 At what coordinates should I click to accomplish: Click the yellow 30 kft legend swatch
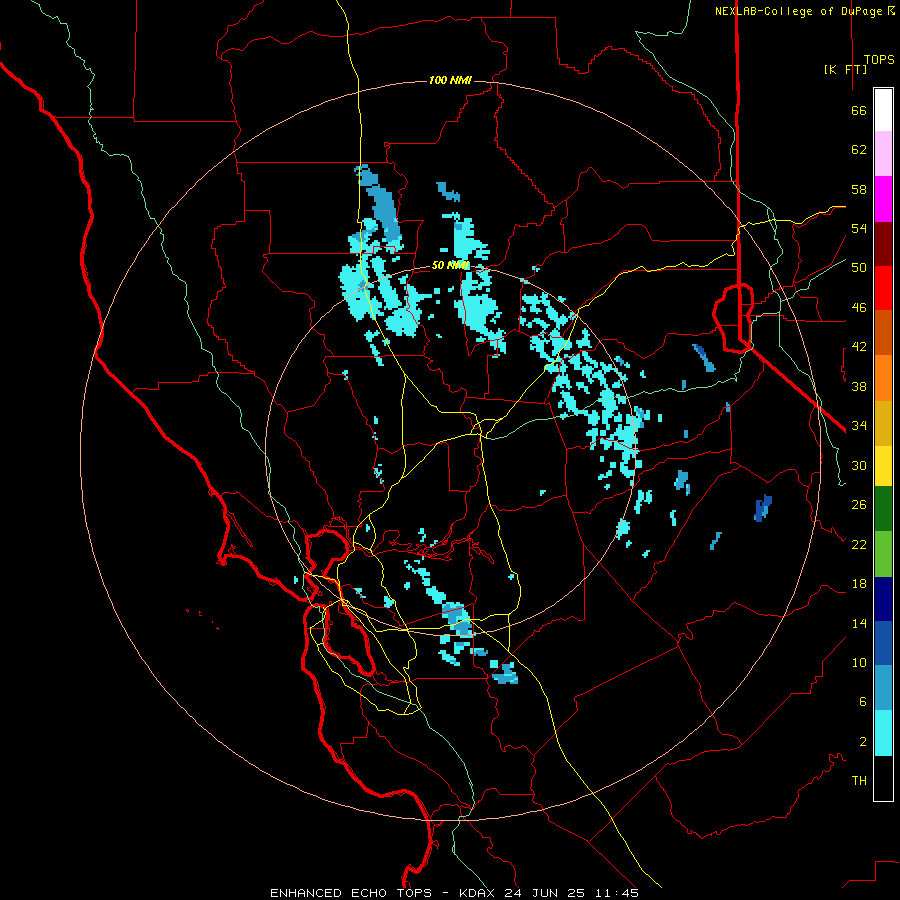(x=883, y=466)
